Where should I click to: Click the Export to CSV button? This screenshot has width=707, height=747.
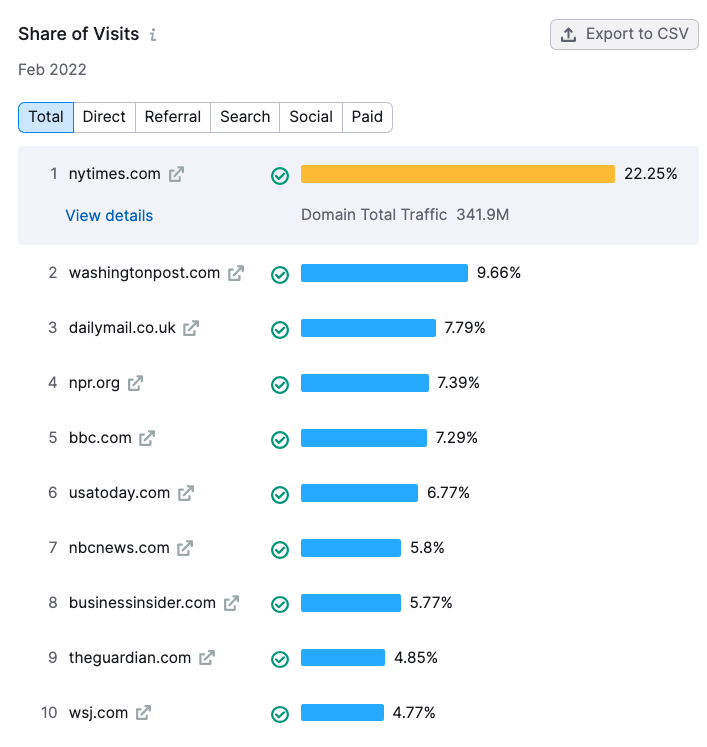coord(624,34)
